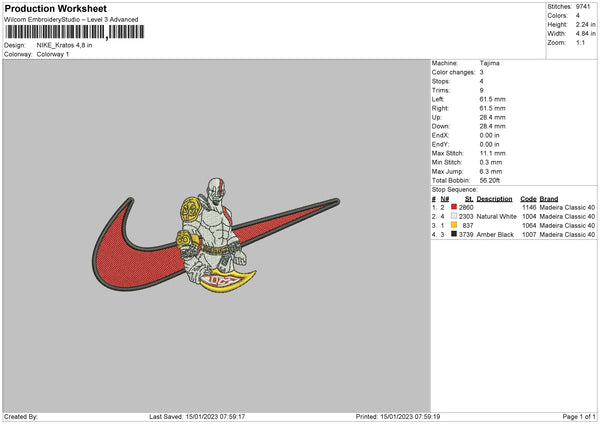Click the 'Stops:' label
Screen dimensions: 600x424
pos(441,82)
